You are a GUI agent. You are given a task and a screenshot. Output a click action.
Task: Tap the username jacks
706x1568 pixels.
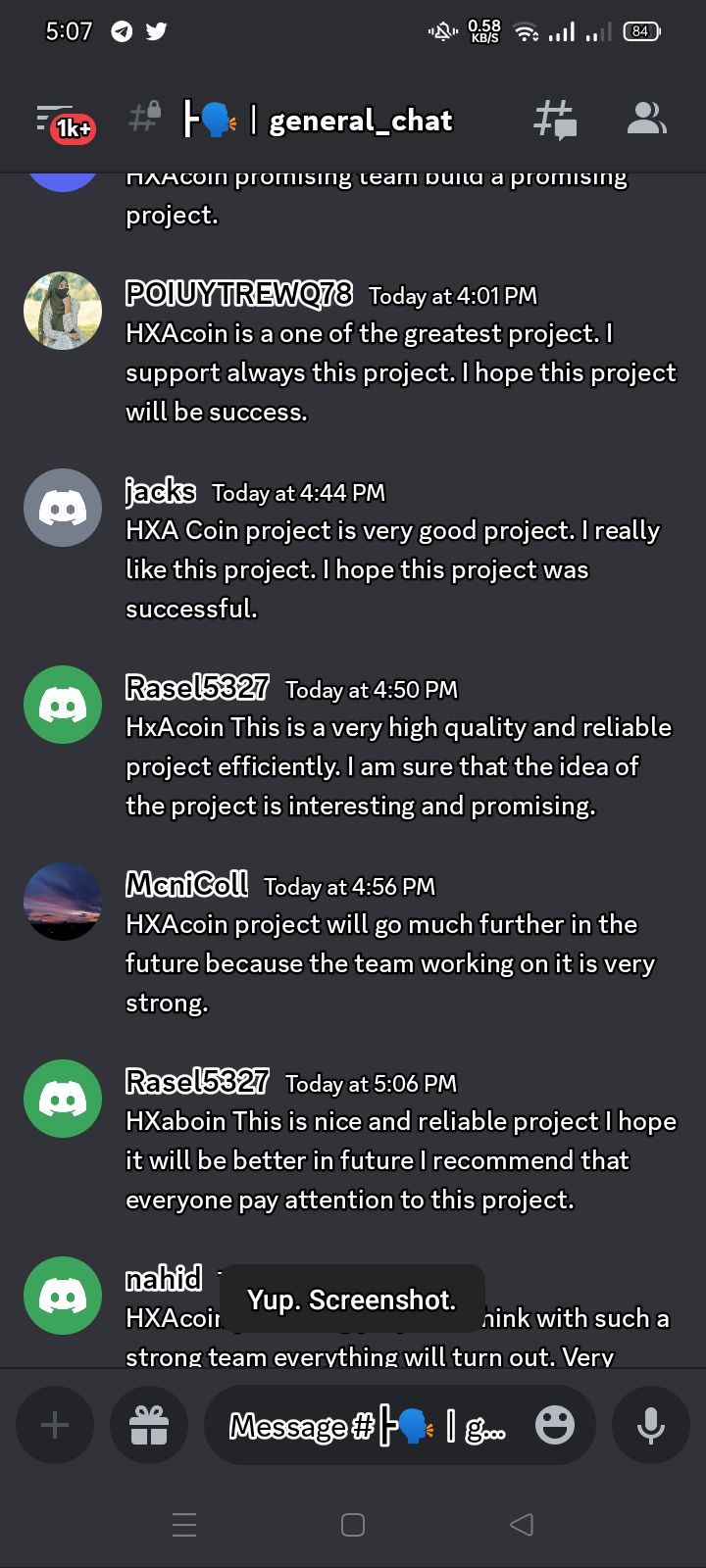pyautogui.click(x=161, y=491)
